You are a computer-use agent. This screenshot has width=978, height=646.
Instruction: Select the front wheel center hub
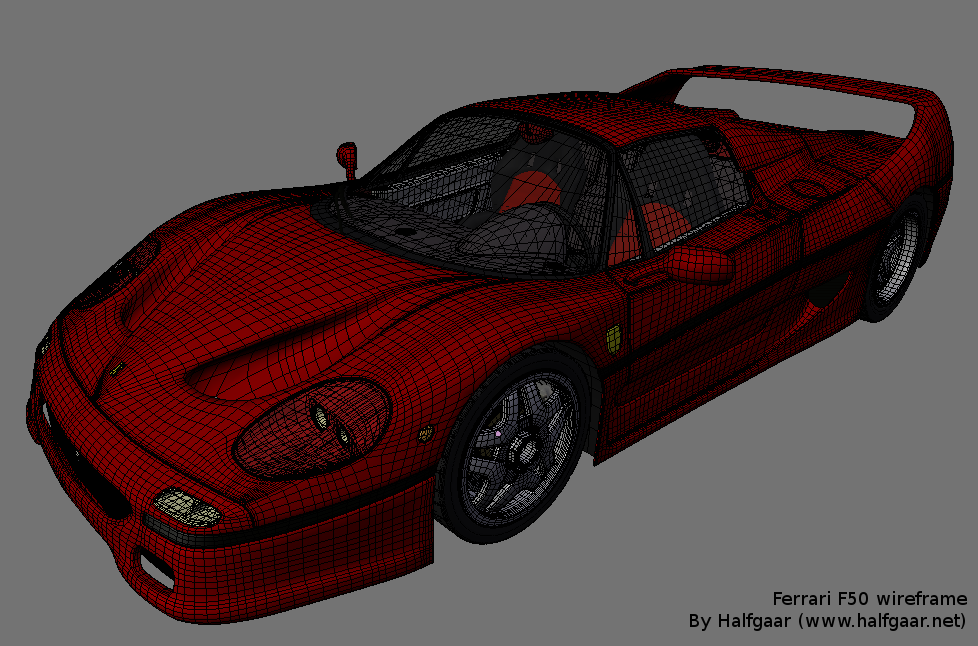[520, 451]
